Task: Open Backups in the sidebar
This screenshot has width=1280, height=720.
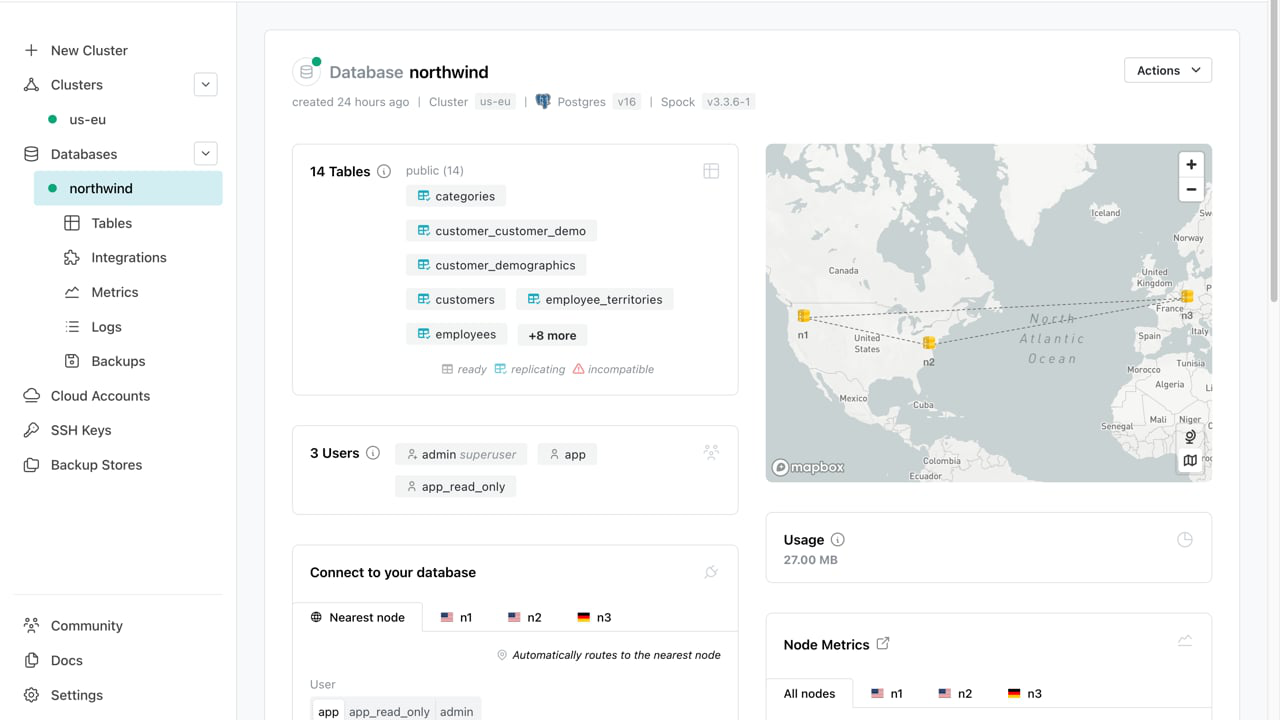Action: pos(118,361)
